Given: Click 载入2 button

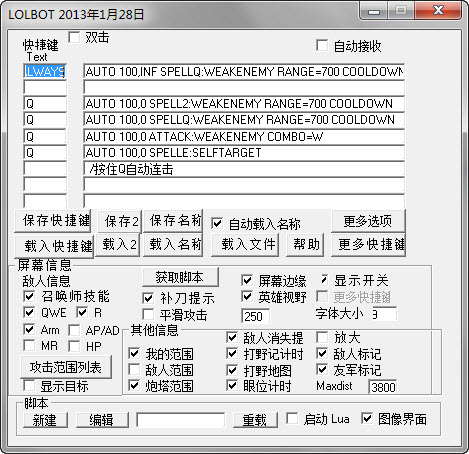Looking at the screenshot, I should pos(117,245).
